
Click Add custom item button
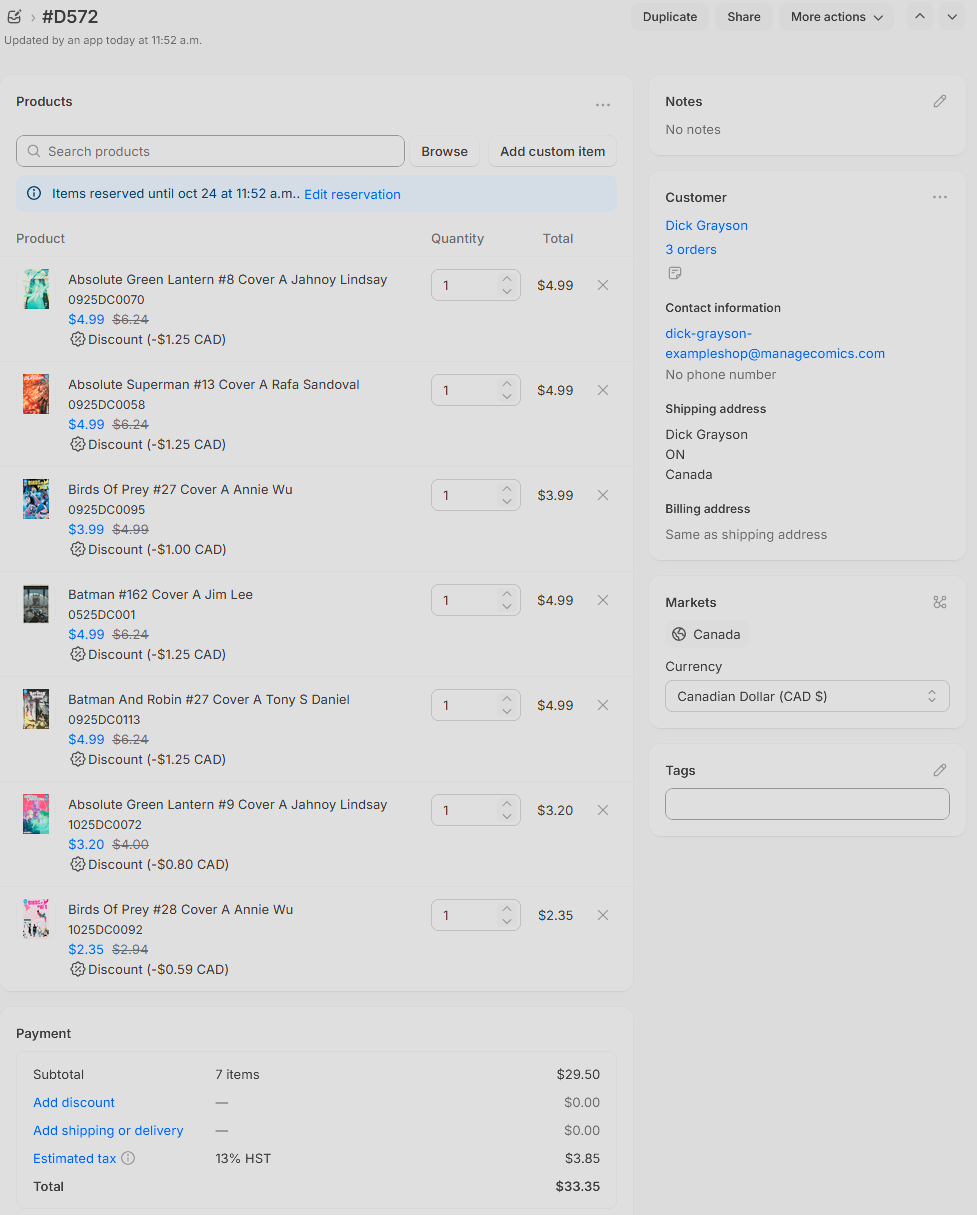click(x=552, y=151)
